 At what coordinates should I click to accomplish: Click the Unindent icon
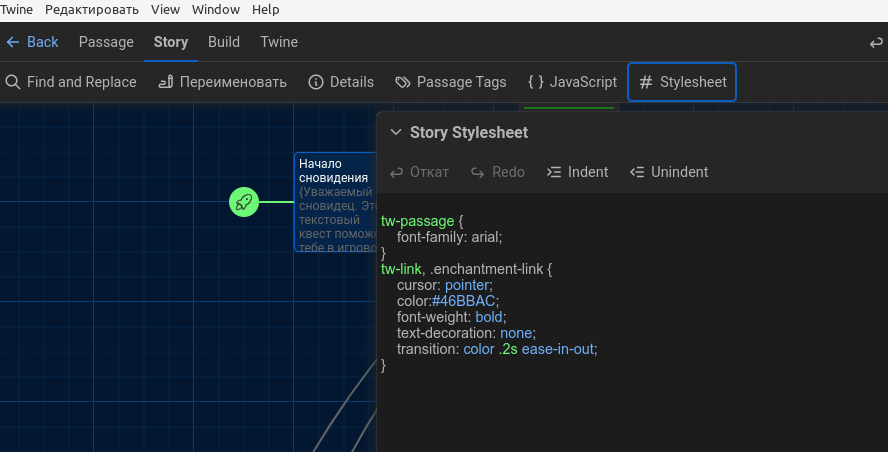637,172
